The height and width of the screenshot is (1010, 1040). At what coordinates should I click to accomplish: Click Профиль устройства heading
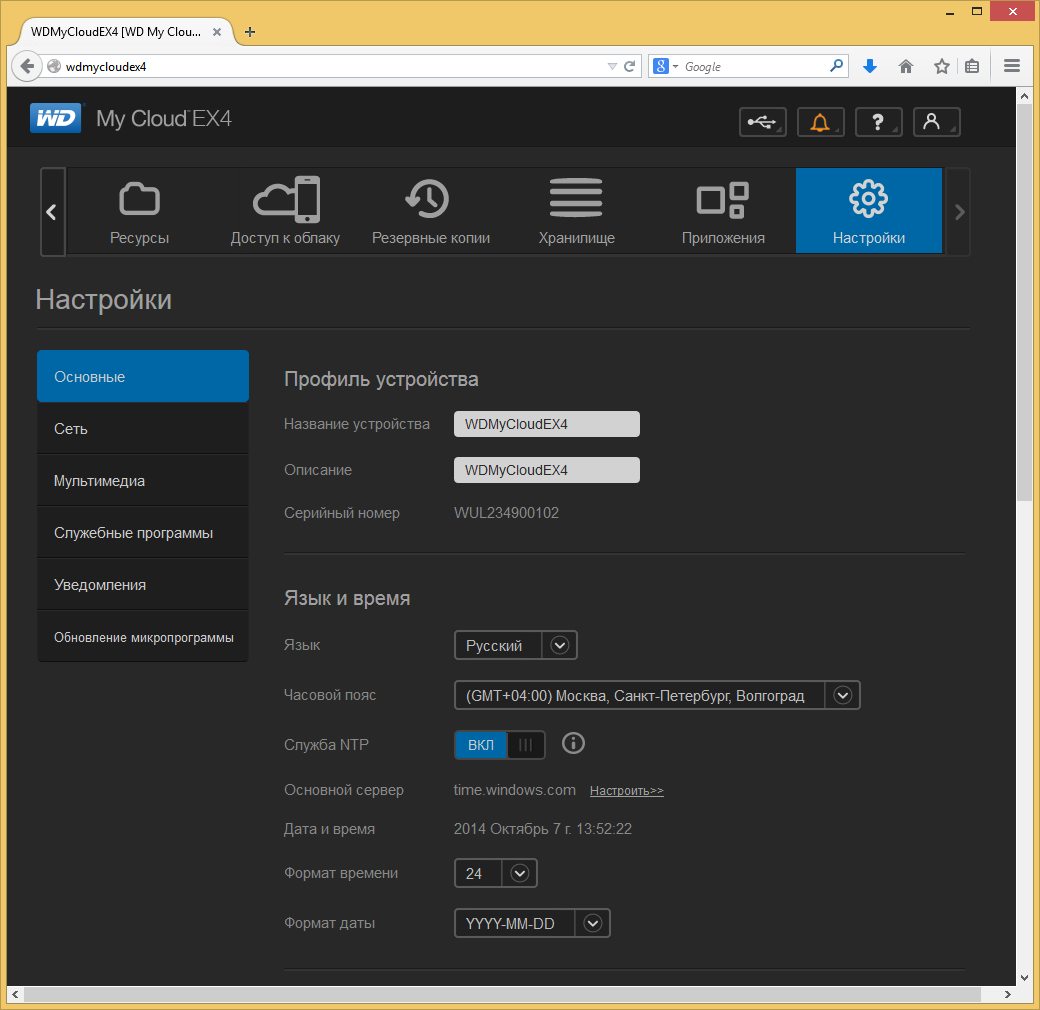(x=381, y=379)
